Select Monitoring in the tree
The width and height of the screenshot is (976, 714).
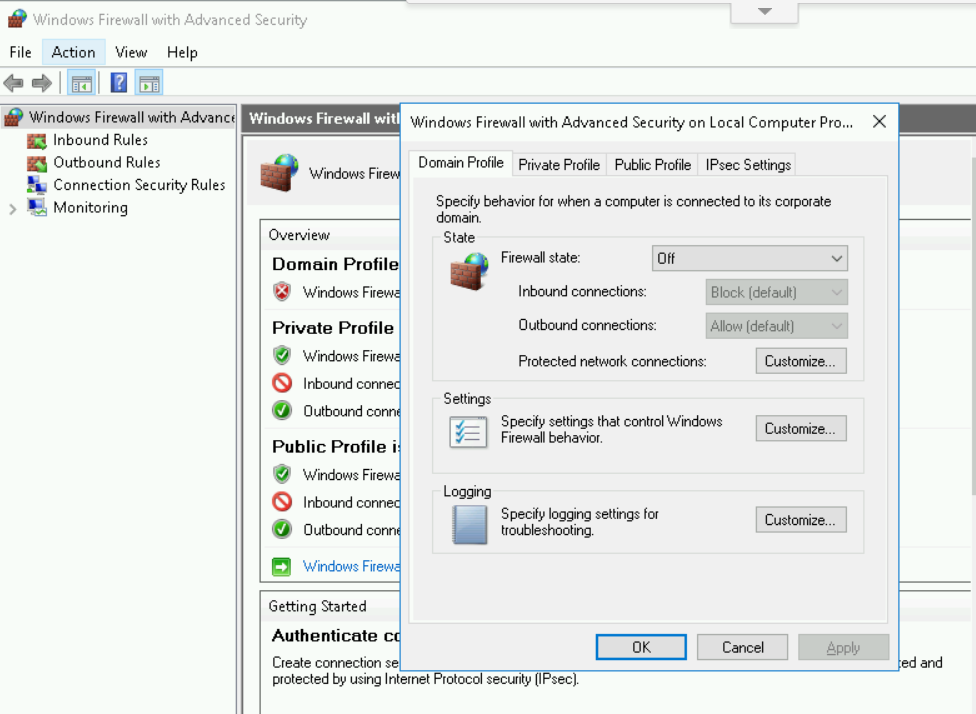pos(90,207)
